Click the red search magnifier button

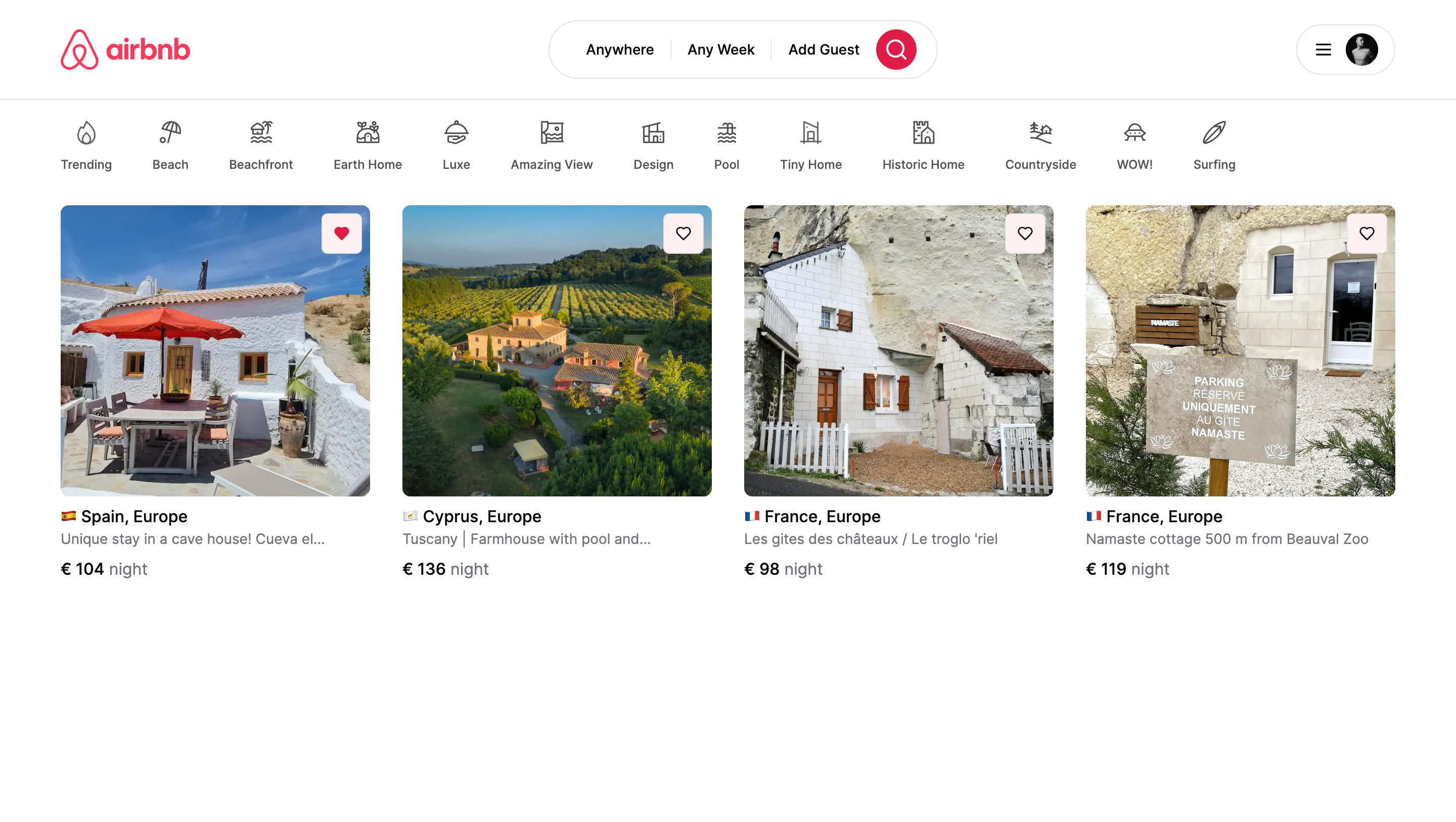pos(895,50)
